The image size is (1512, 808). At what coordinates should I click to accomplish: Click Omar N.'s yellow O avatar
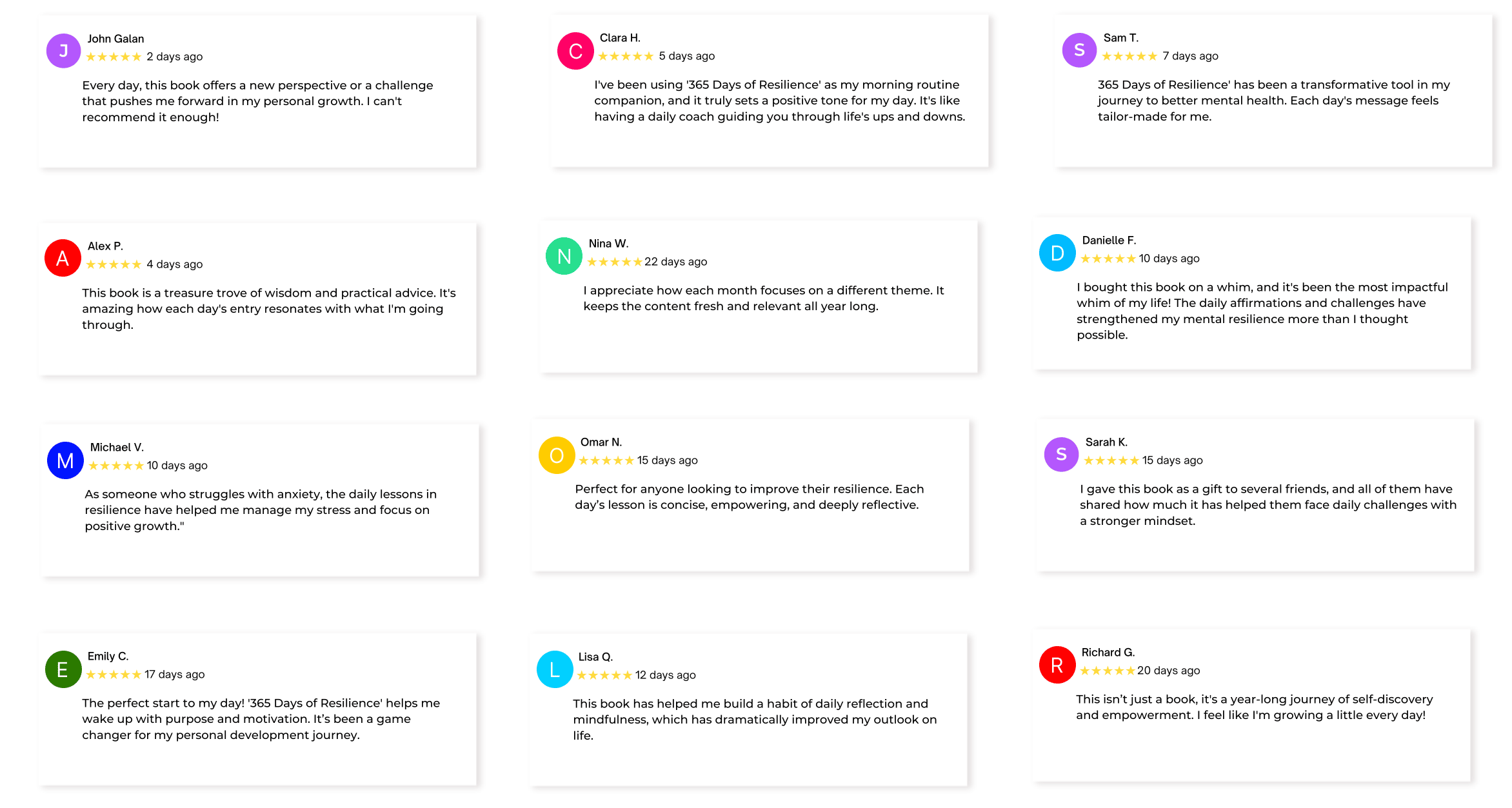(x=556, y=455)
